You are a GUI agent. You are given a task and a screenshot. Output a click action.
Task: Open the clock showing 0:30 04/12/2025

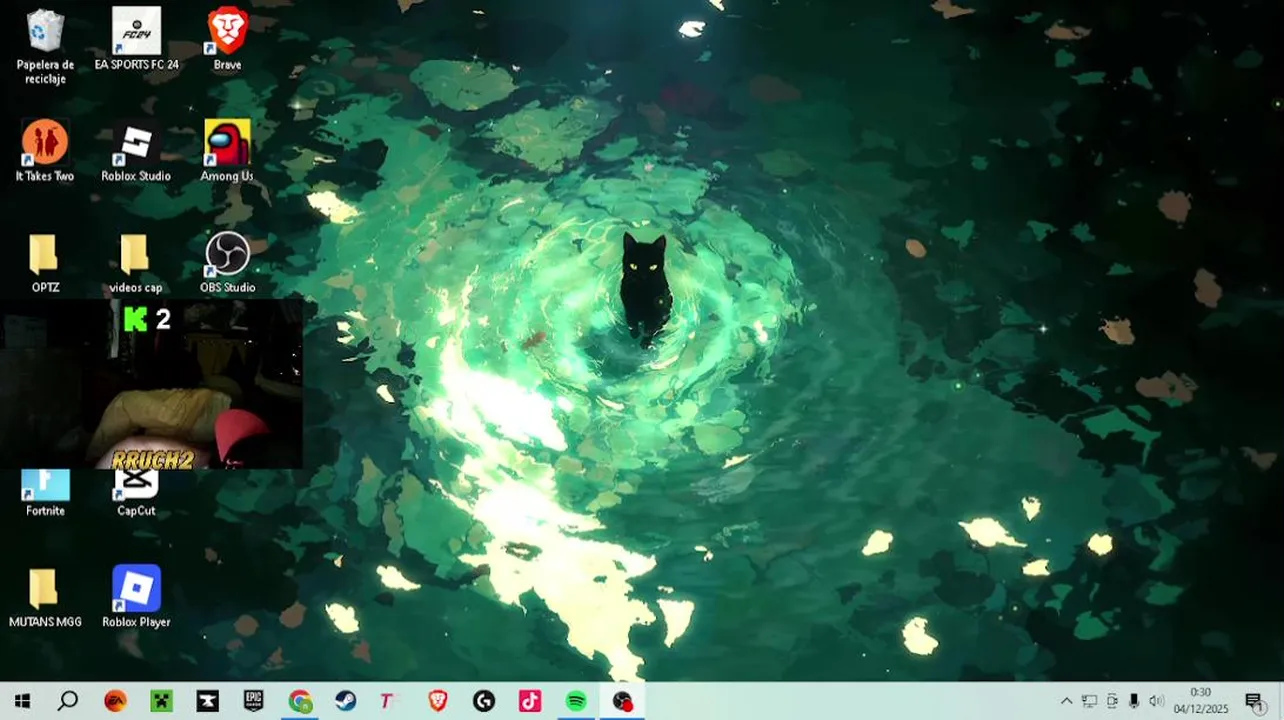point(1200,701)
